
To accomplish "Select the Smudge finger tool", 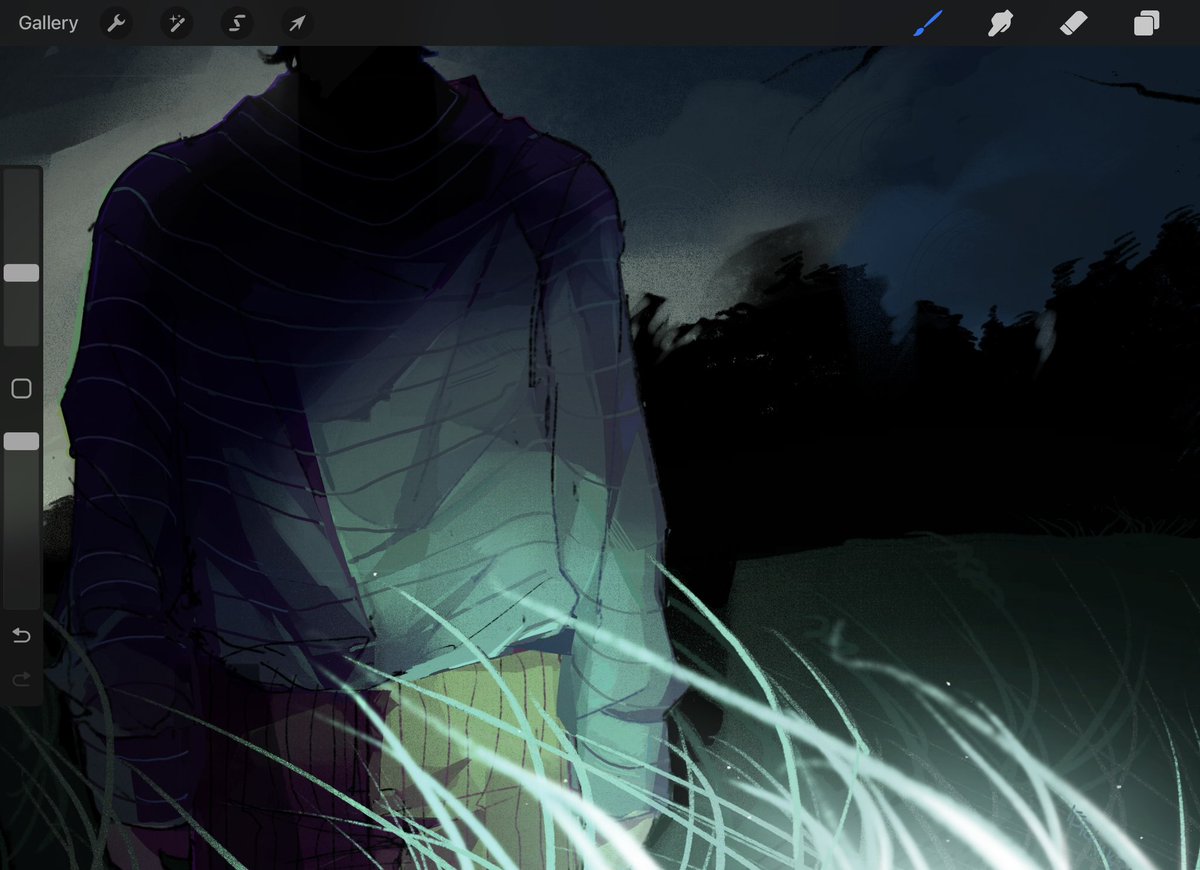I will [x=1000, y=23].
